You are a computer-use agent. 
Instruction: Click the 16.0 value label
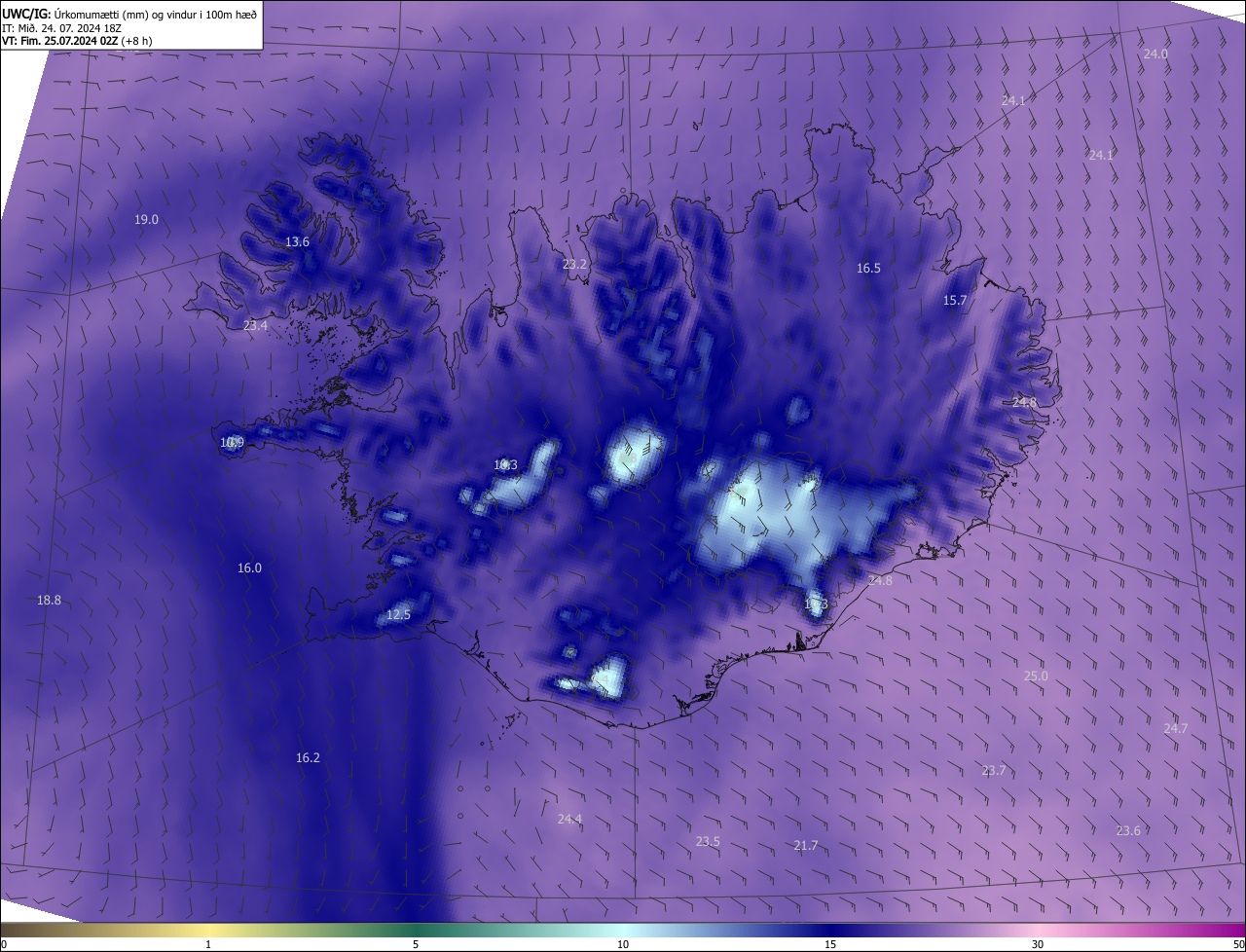pos(249,568)
